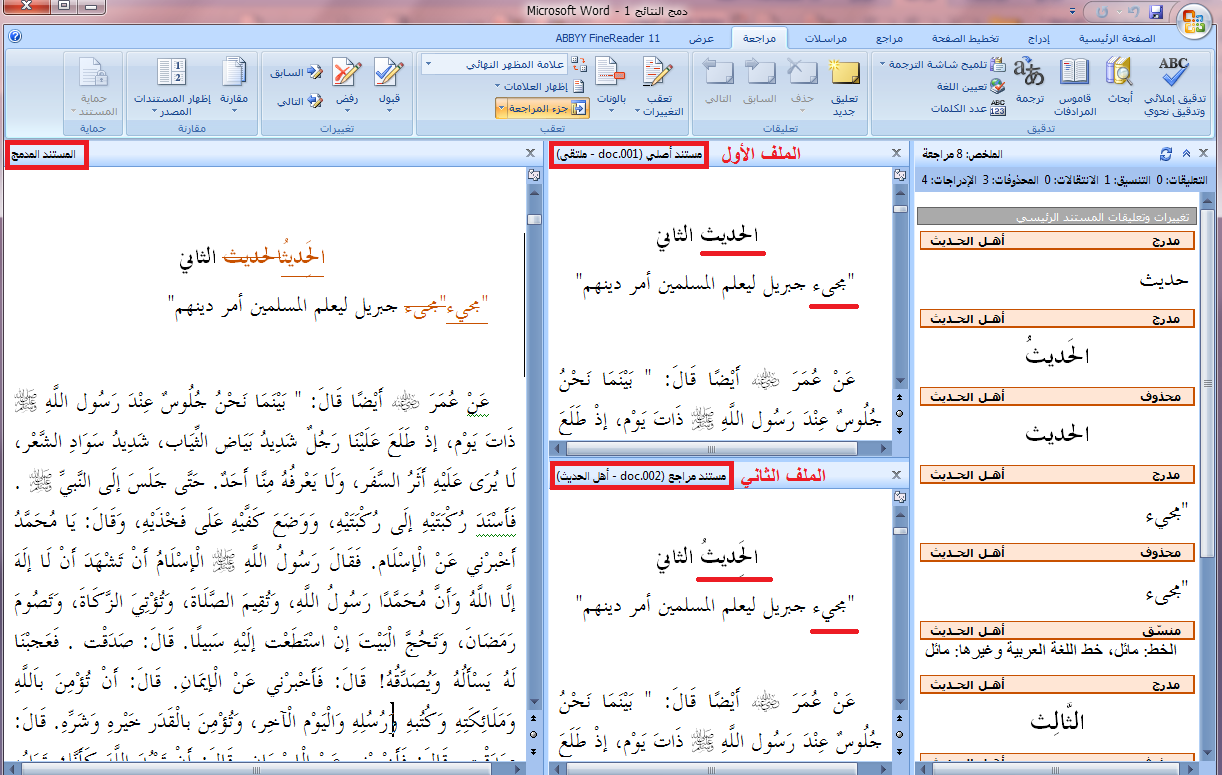Open the Research tool (أبحاث)
The image size is (1222, 775).
point(1119,74)
